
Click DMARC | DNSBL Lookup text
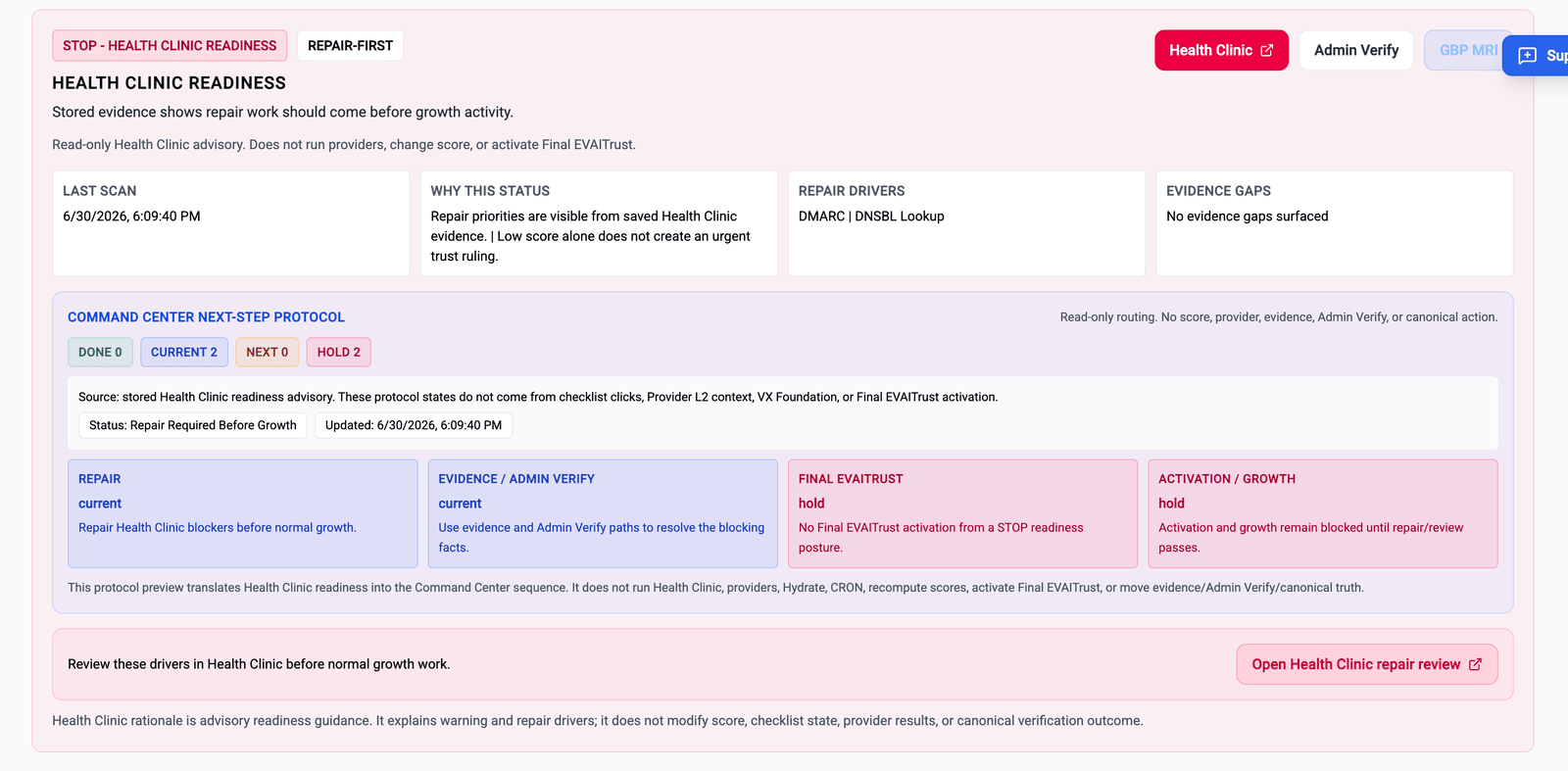tap(871, 217)
